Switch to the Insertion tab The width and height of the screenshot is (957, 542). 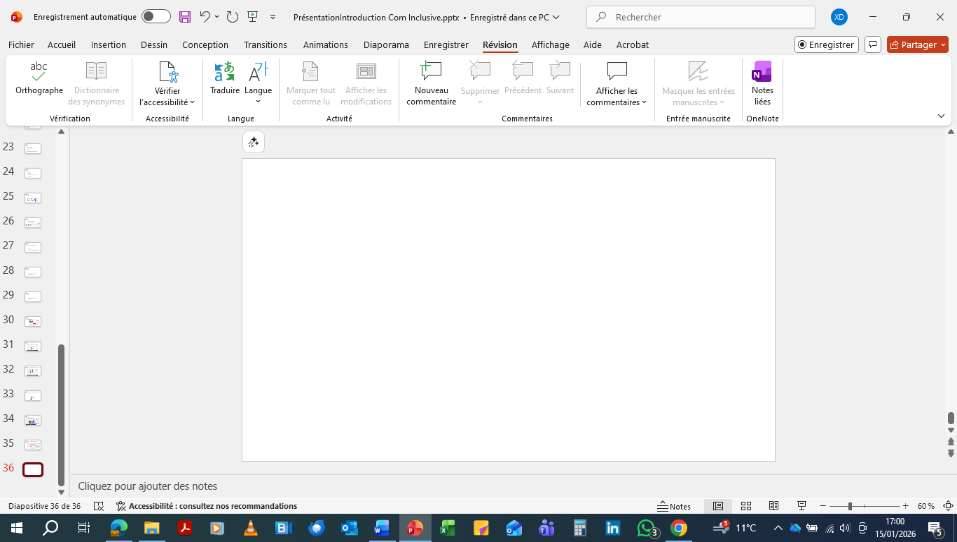(x=108, y=45)
